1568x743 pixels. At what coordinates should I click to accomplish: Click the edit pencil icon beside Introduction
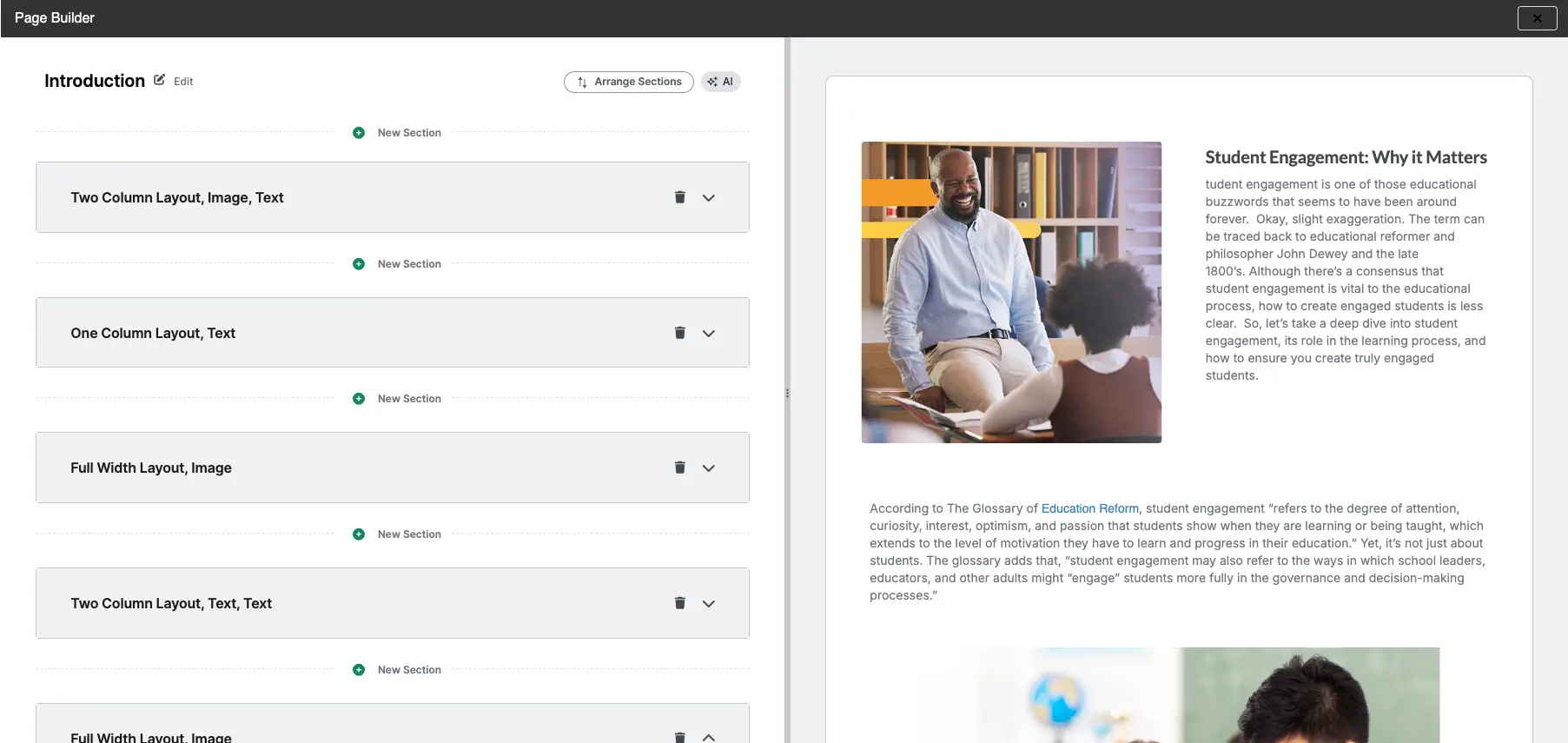159,80
